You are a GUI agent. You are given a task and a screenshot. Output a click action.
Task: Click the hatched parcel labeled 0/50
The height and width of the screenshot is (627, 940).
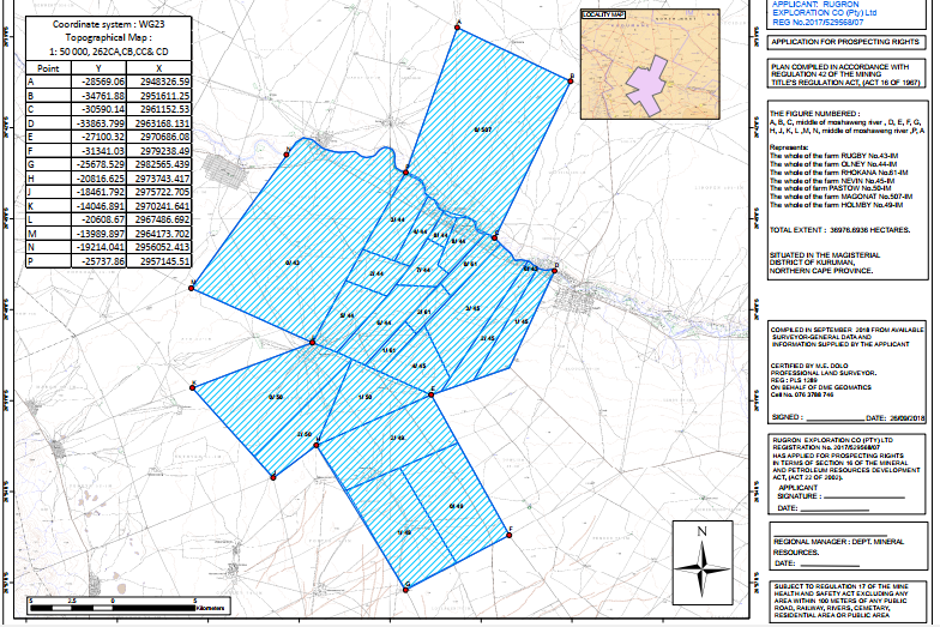click(x=275, y=397)
